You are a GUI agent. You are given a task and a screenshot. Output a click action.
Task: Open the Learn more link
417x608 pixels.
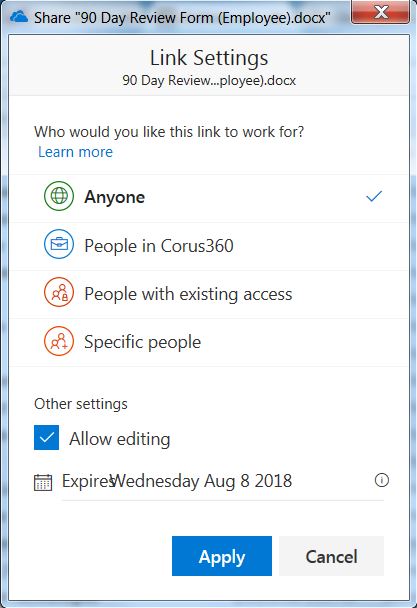[75, 152]
